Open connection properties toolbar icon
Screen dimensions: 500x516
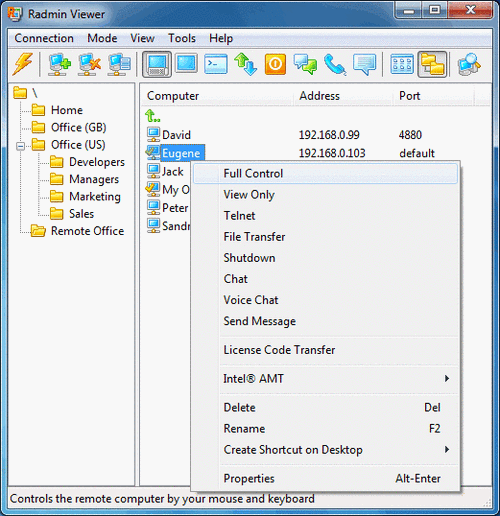point(119,64)
